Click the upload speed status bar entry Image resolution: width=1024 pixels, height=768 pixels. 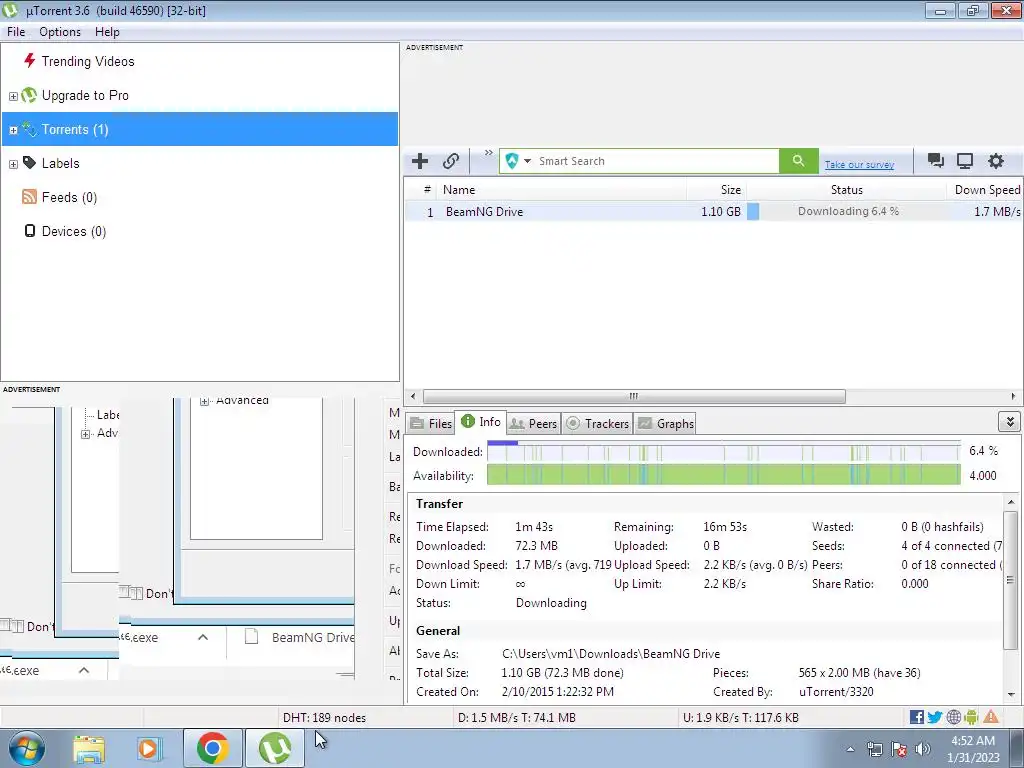point(741,718)
